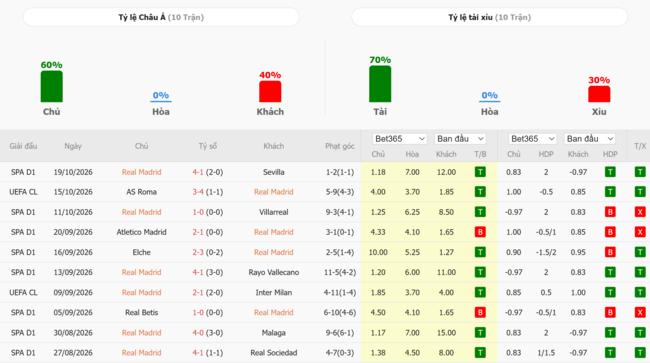Click the green HDP badge in the Malaga row

click(x=610, y=333)
